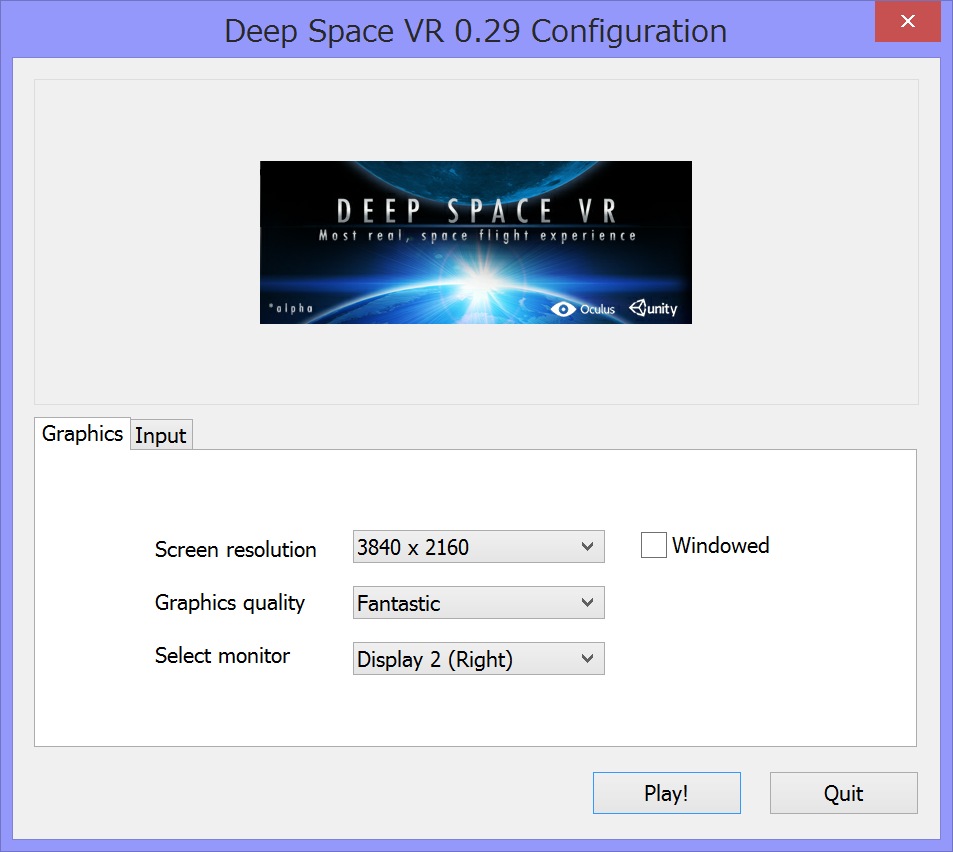Close the Configuration window with red X
The height and width of the screenshot is (852, 953).
(x=907, y=21)
